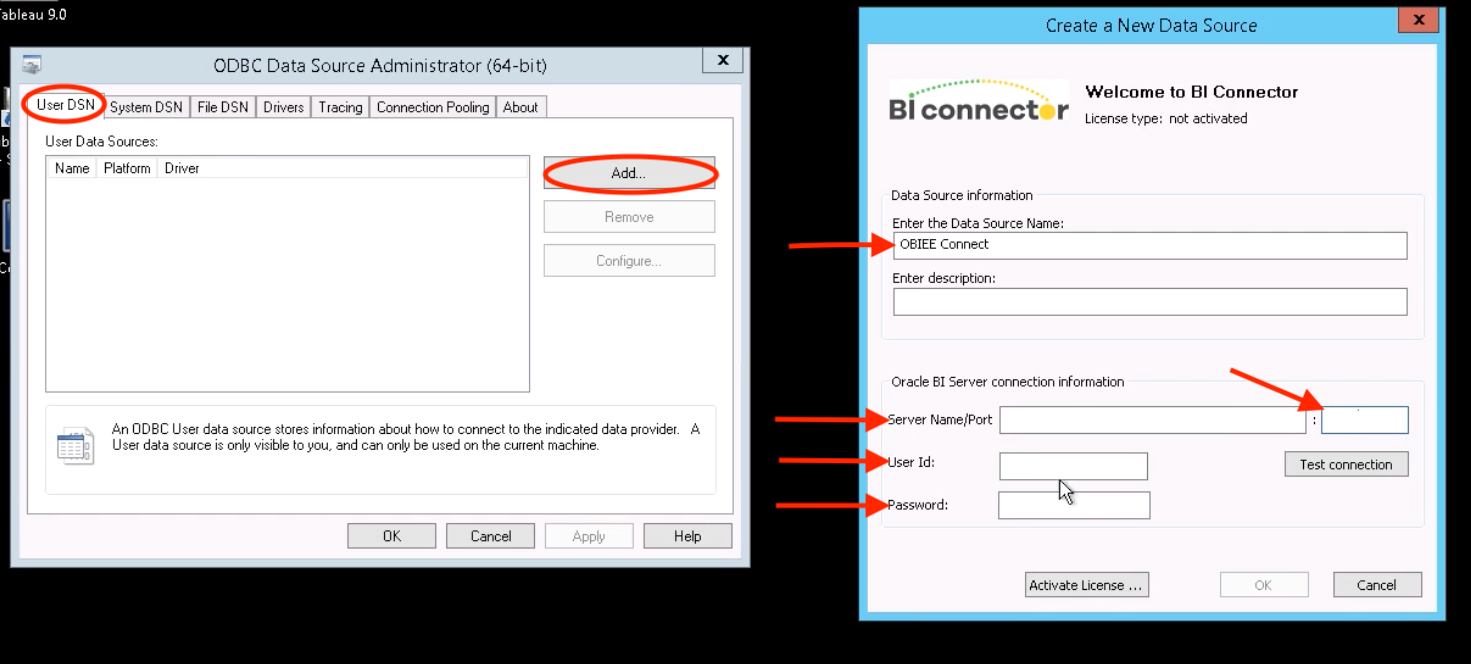Cancel the Create New Data Source dialog
Screen dimensions: 1471x664
click(1377, 585)
